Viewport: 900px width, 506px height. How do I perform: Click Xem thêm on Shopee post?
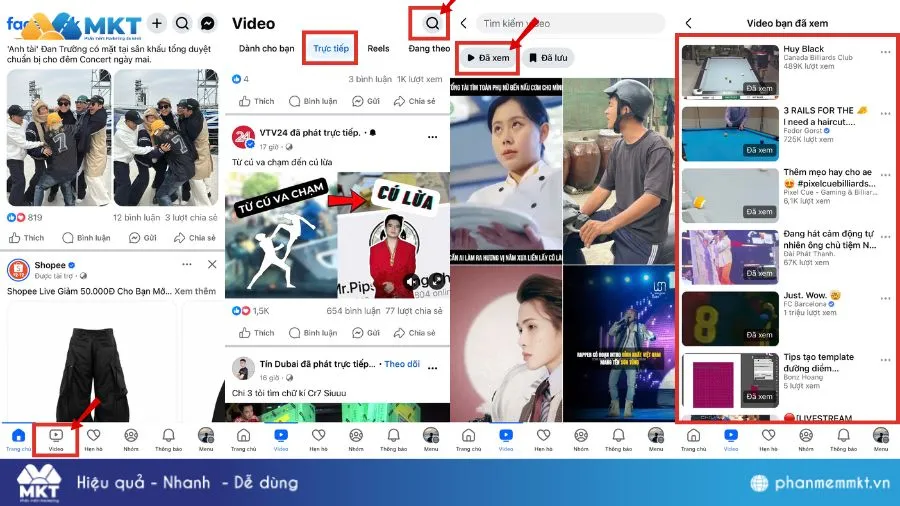pyautogui.click(x=195, y=291)
